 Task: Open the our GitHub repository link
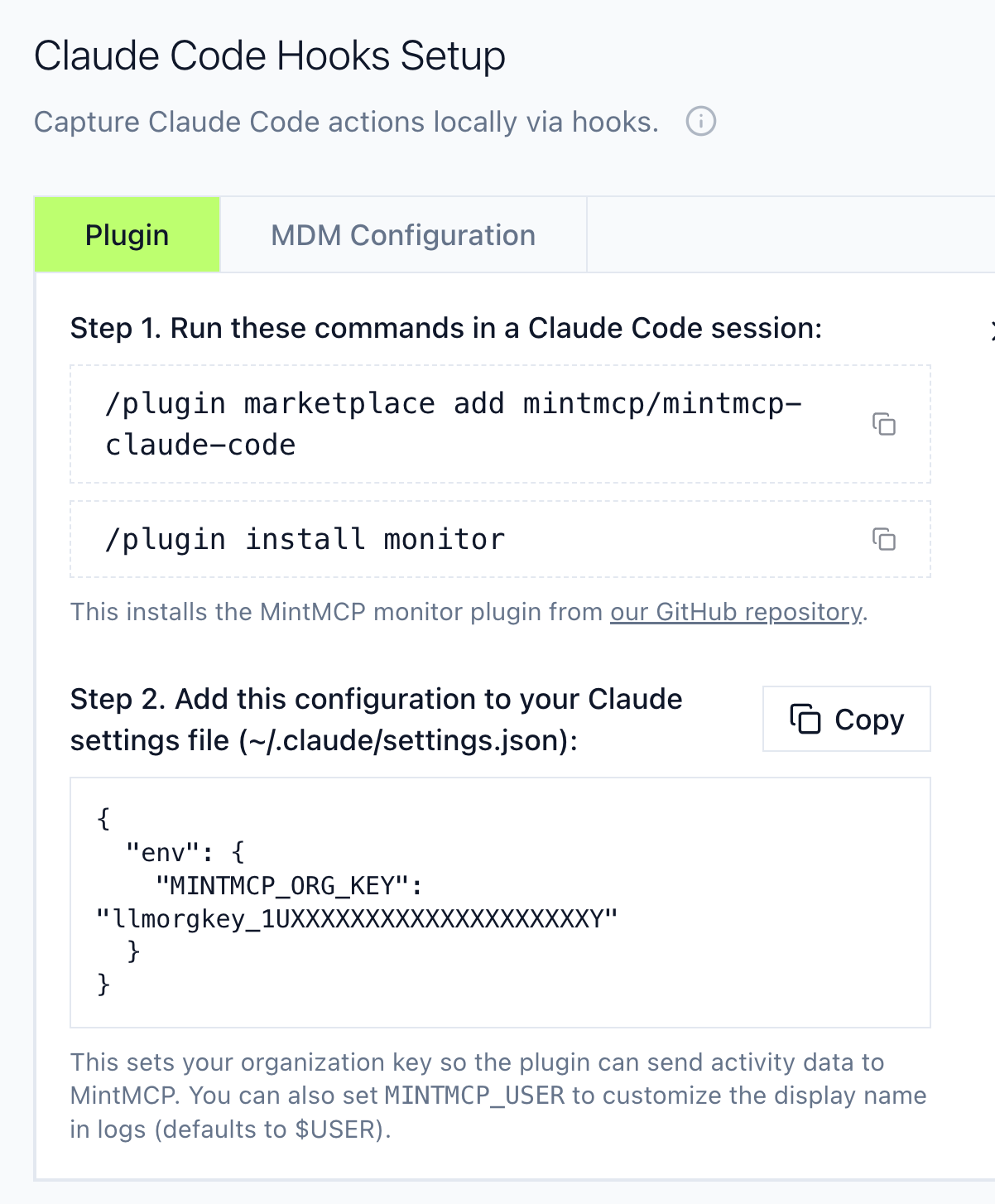(x=736, y=612)
